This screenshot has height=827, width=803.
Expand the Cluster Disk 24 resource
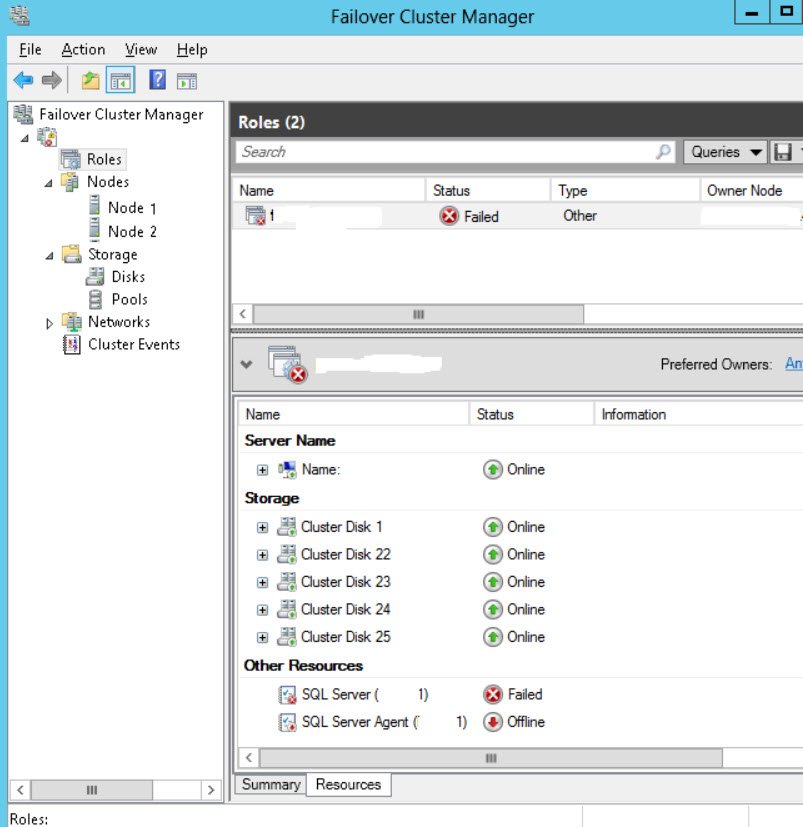[x=262, y=610]
